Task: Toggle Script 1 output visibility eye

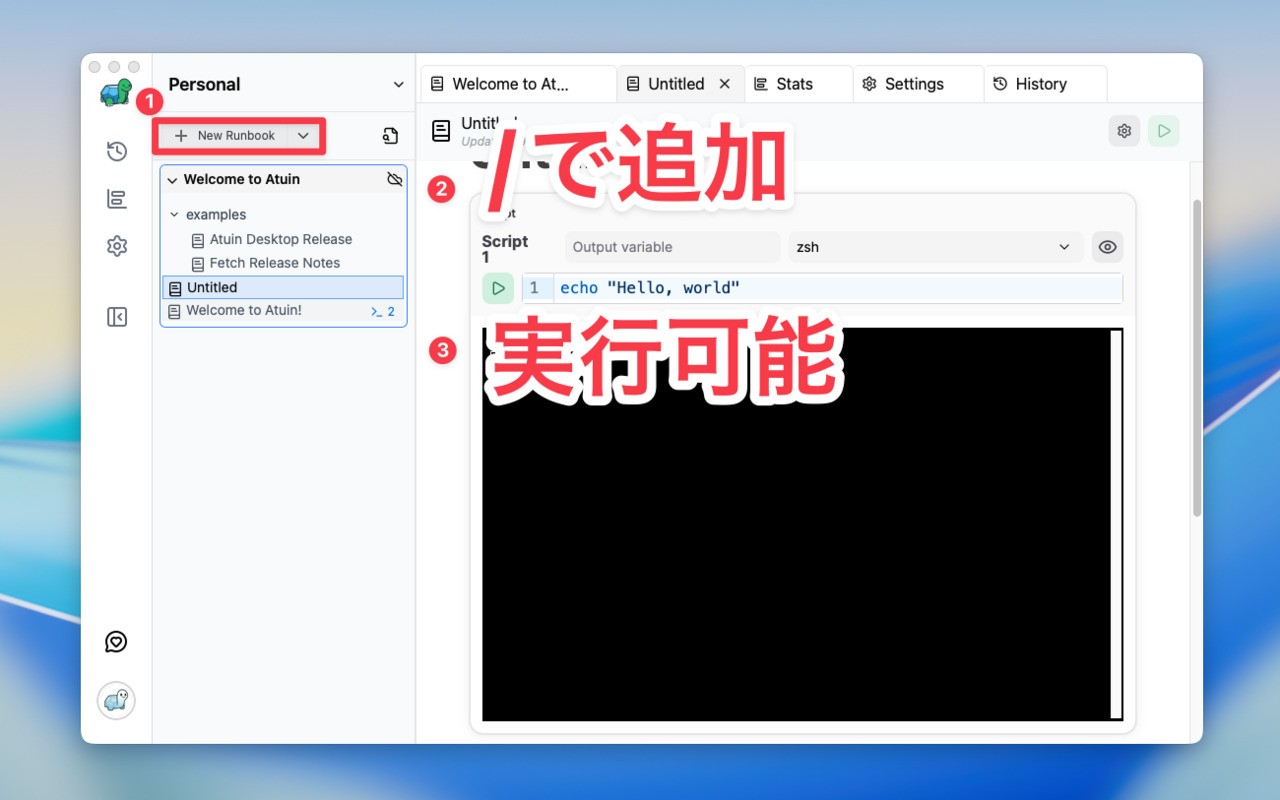Action: (x=1107, y=247)
